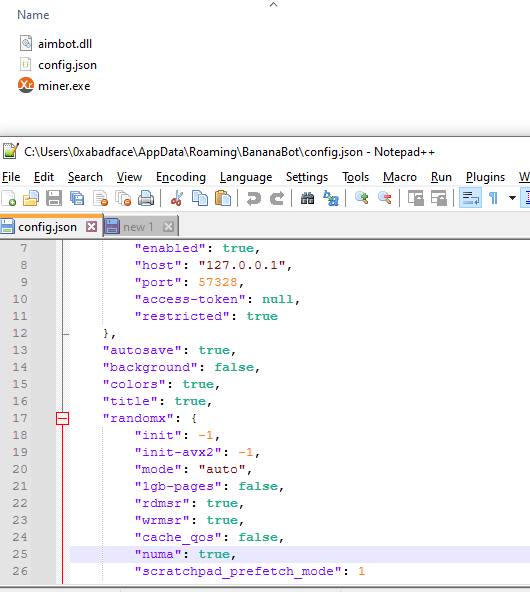This screenshot has height=592, width=530.
Task: Toggle Show All Characters pilcrow icon
Action: 493,198
